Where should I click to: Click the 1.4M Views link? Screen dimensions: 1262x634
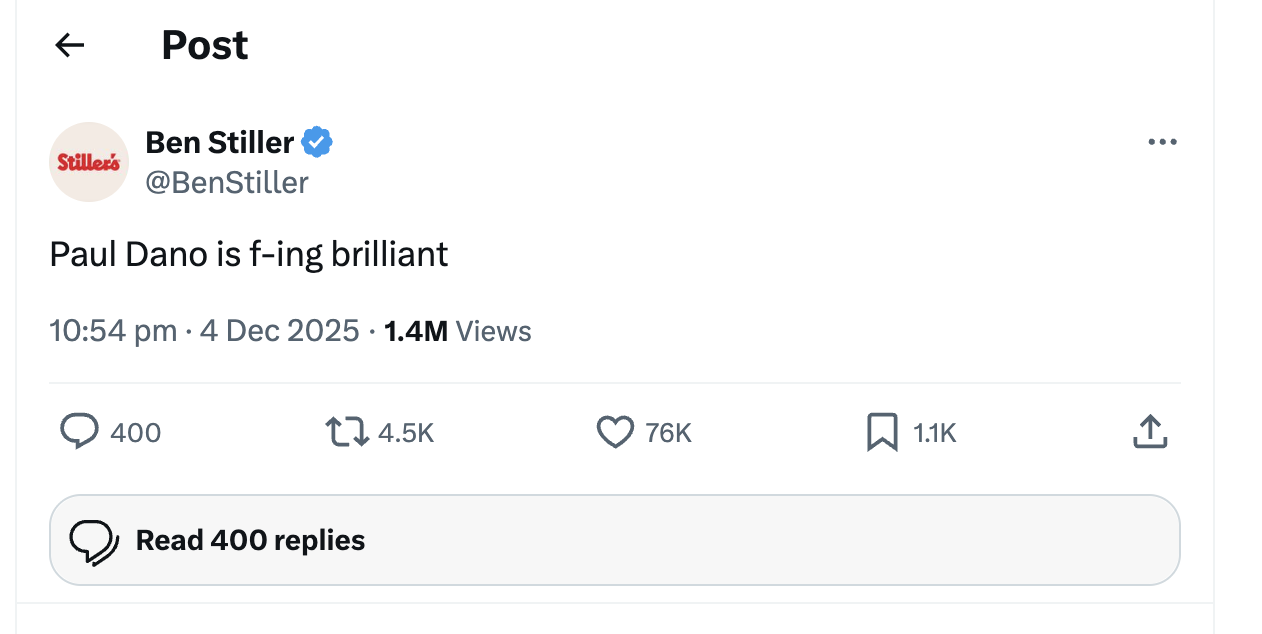pos(456,330)
